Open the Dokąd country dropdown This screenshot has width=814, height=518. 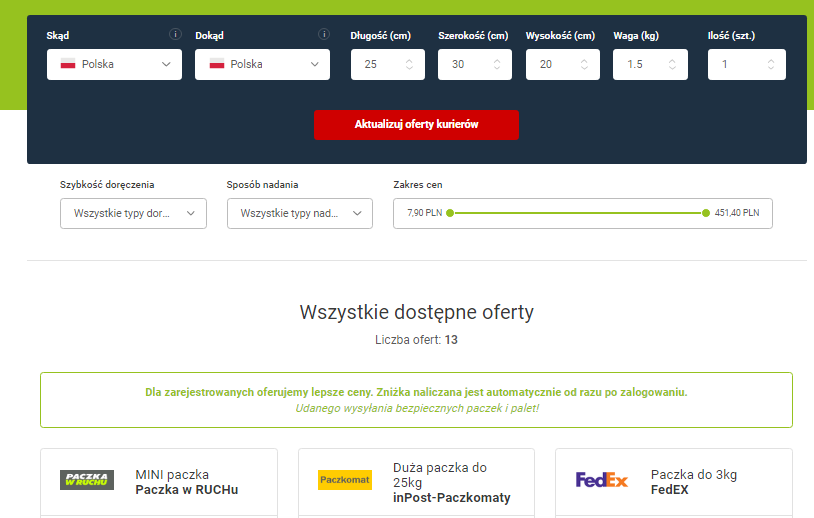pyautogui.click(x=262, y=64)
